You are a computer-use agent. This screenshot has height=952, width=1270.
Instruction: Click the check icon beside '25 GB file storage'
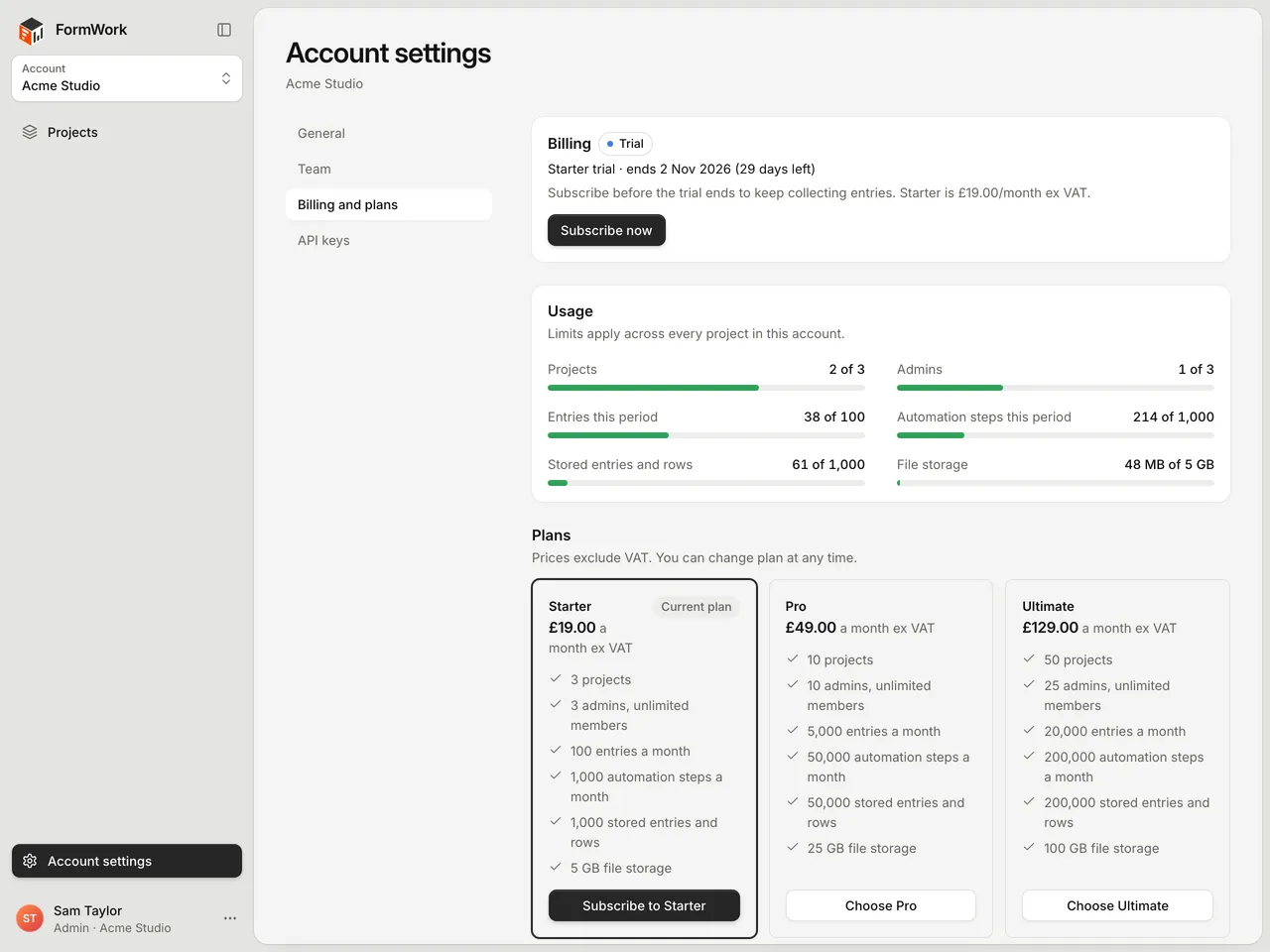pos(793,847)
